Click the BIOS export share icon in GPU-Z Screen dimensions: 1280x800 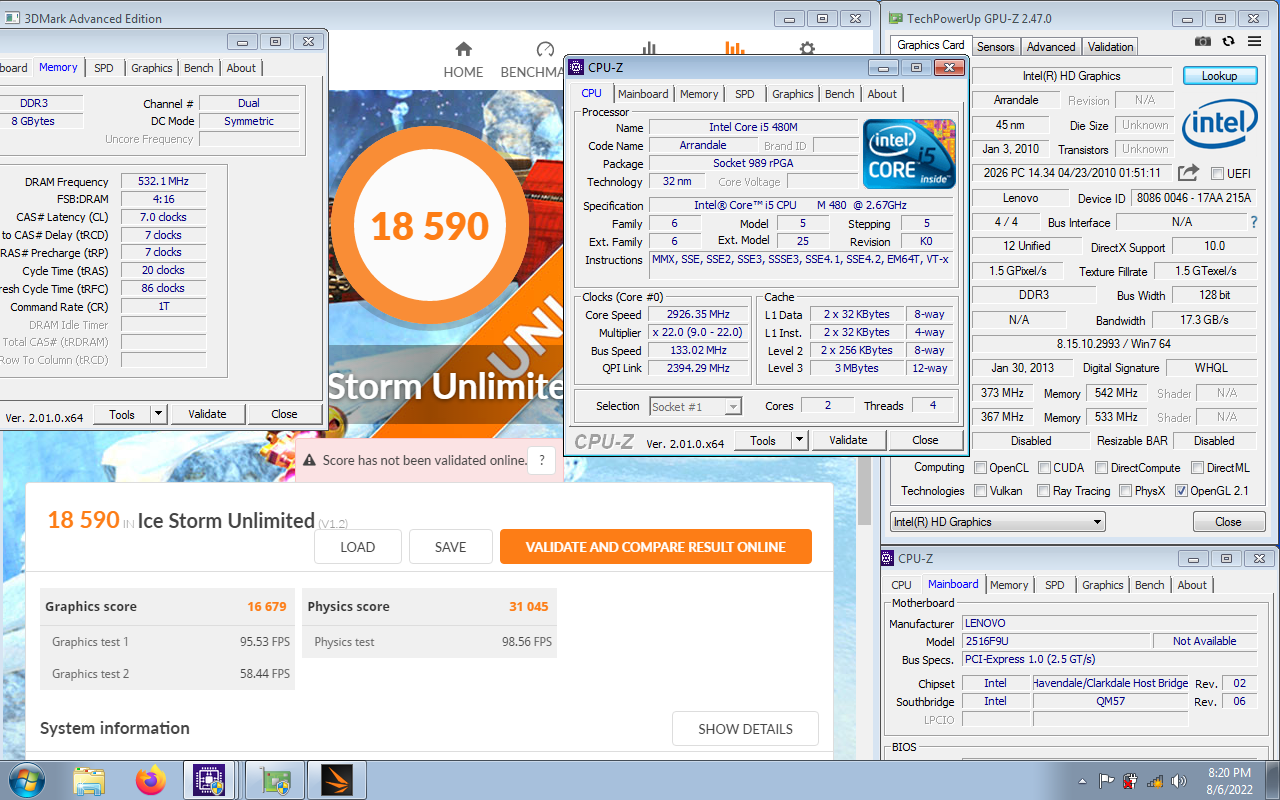[1188, 173]
